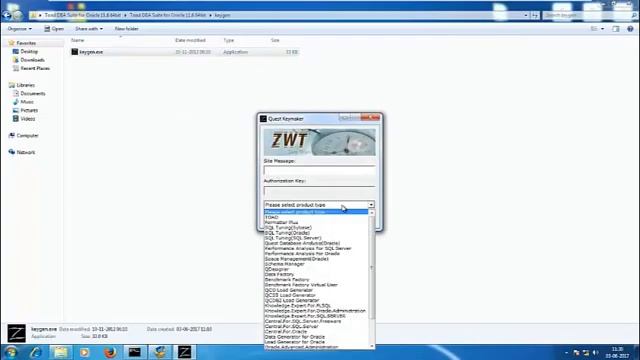Sort by Name column header
This screenshot has width=640, height=360.
pyautogui.click(x=78, y=40)
